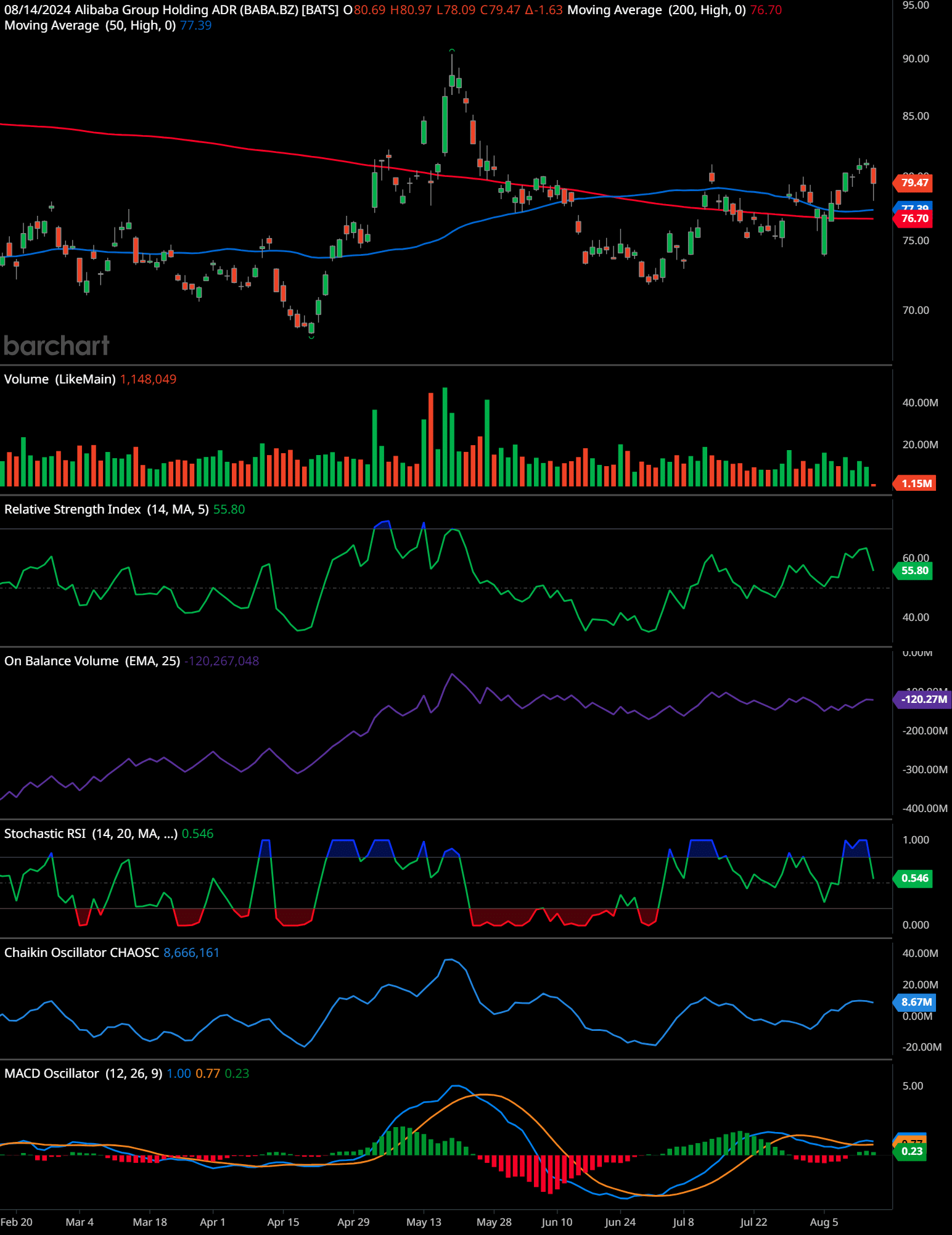Click the 70.00 price axis label
Viewport: 952px width, 1235px height.
pos(916,310)
